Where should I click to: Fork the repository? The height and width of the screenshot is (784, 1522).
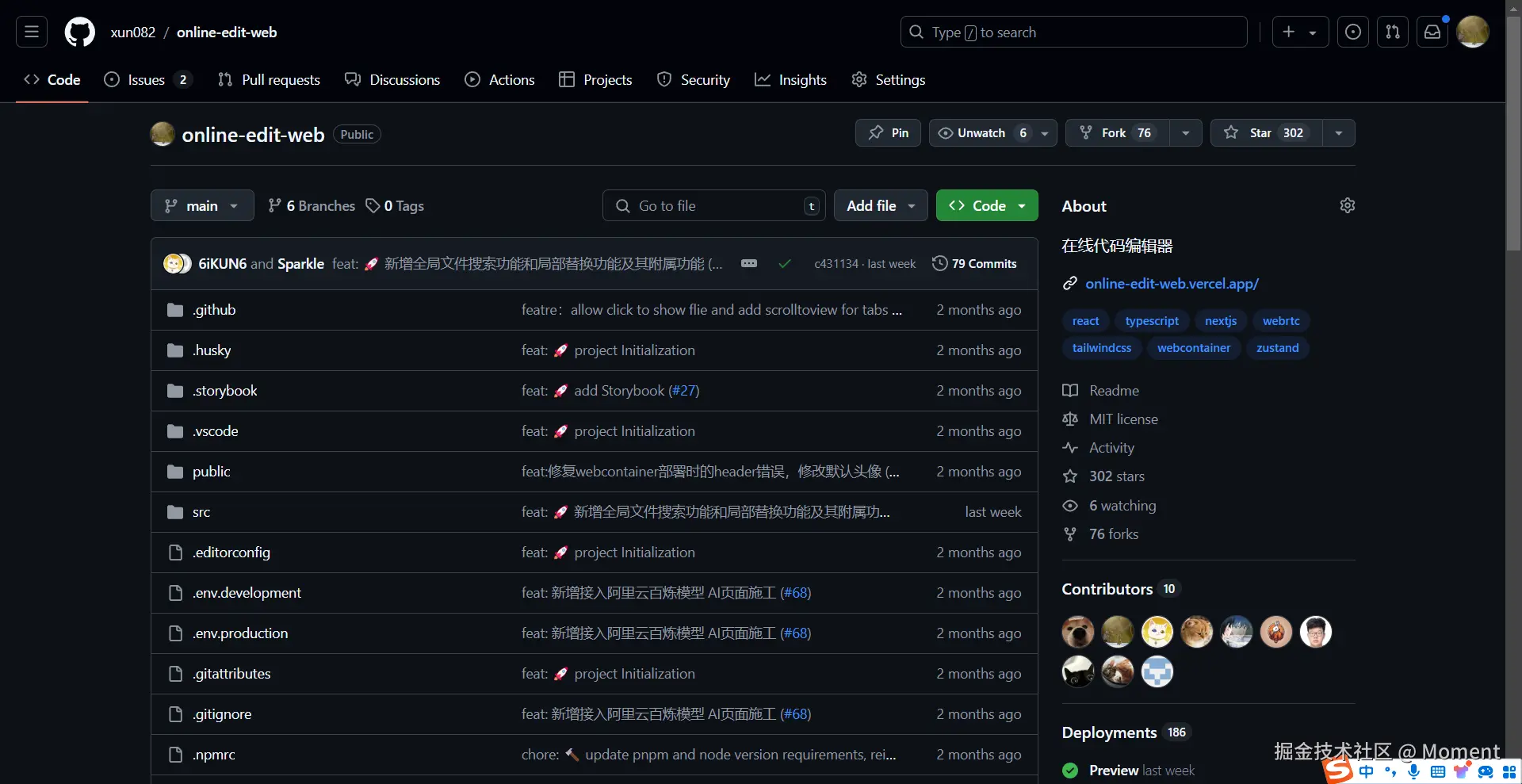[x=1118, y=132]
